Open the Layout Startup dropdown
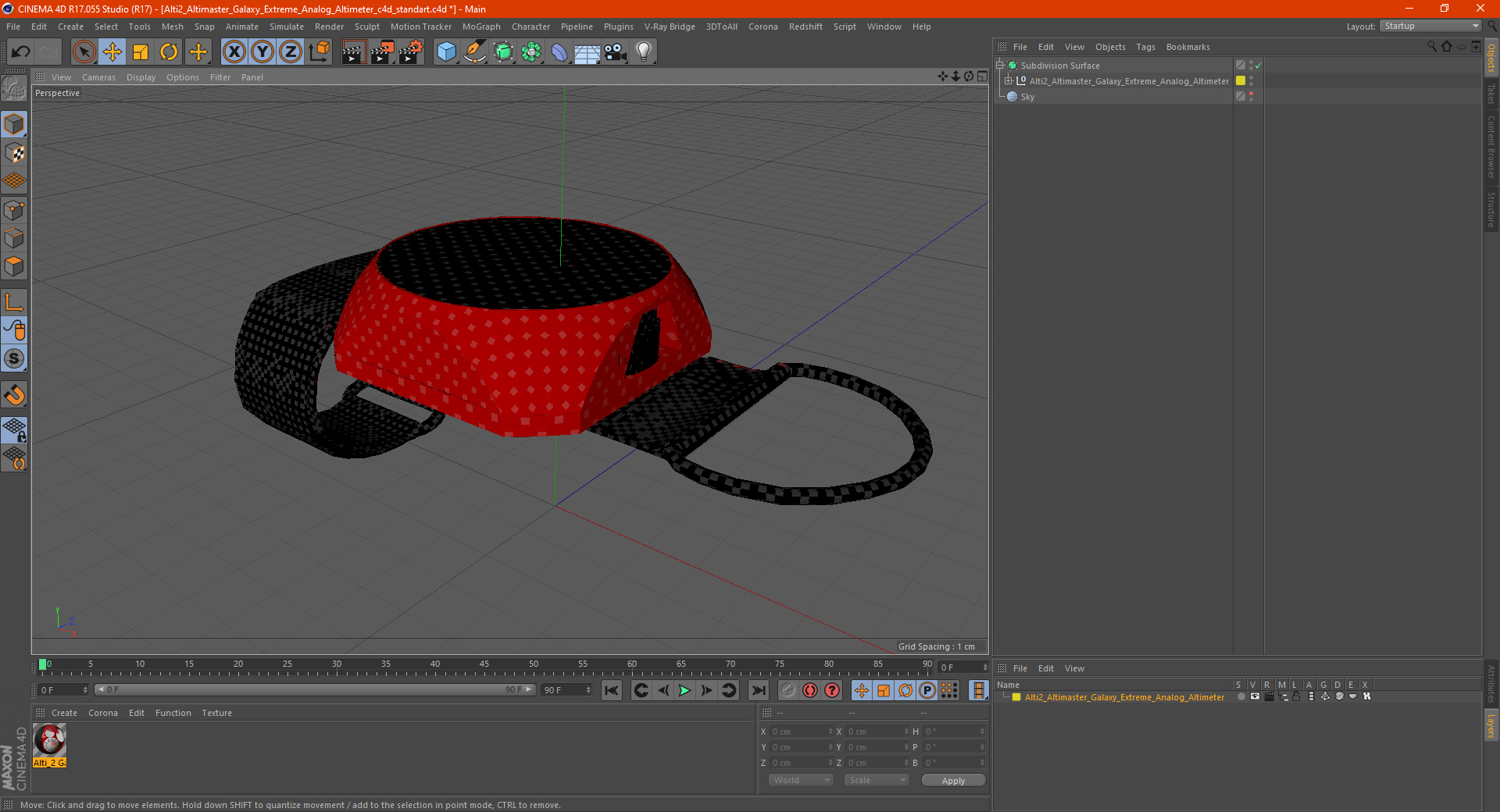This screenshot has width=1500, height=812. [1430, 27]
